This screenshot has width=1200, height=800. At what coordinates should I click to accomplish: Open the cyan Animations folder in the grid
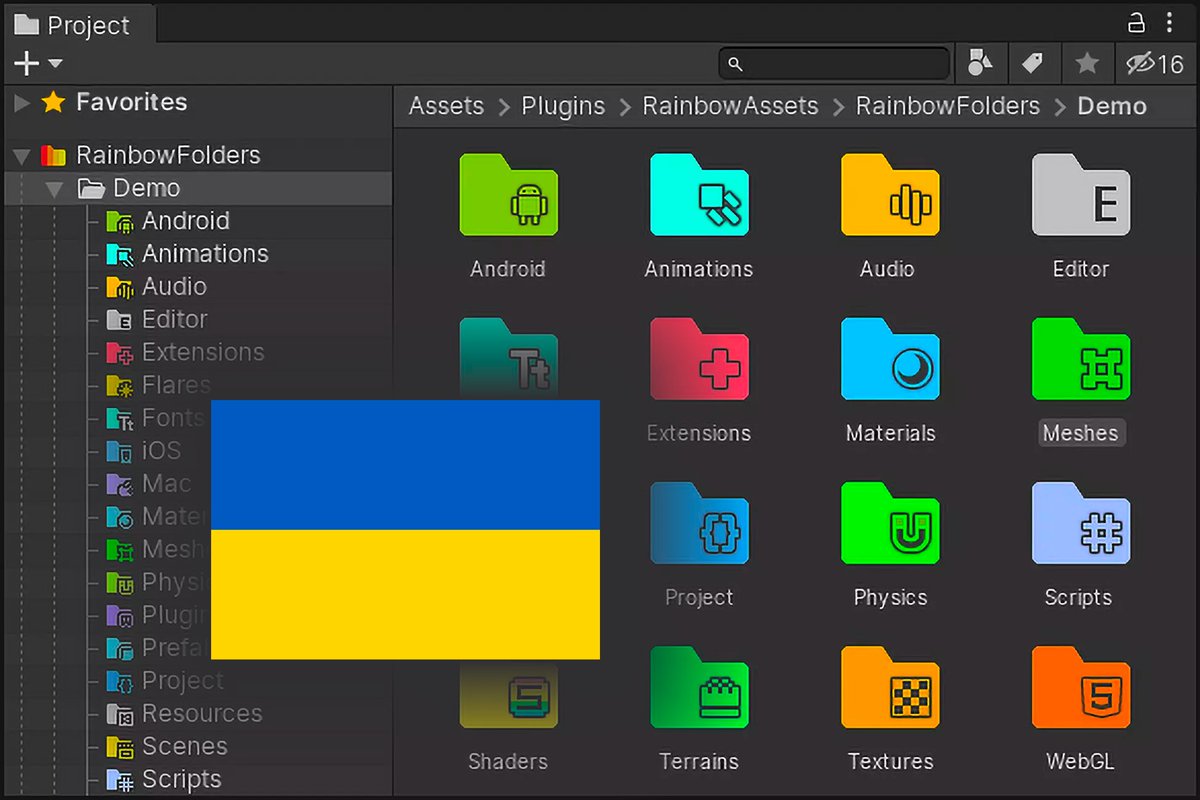pos(699,195)
